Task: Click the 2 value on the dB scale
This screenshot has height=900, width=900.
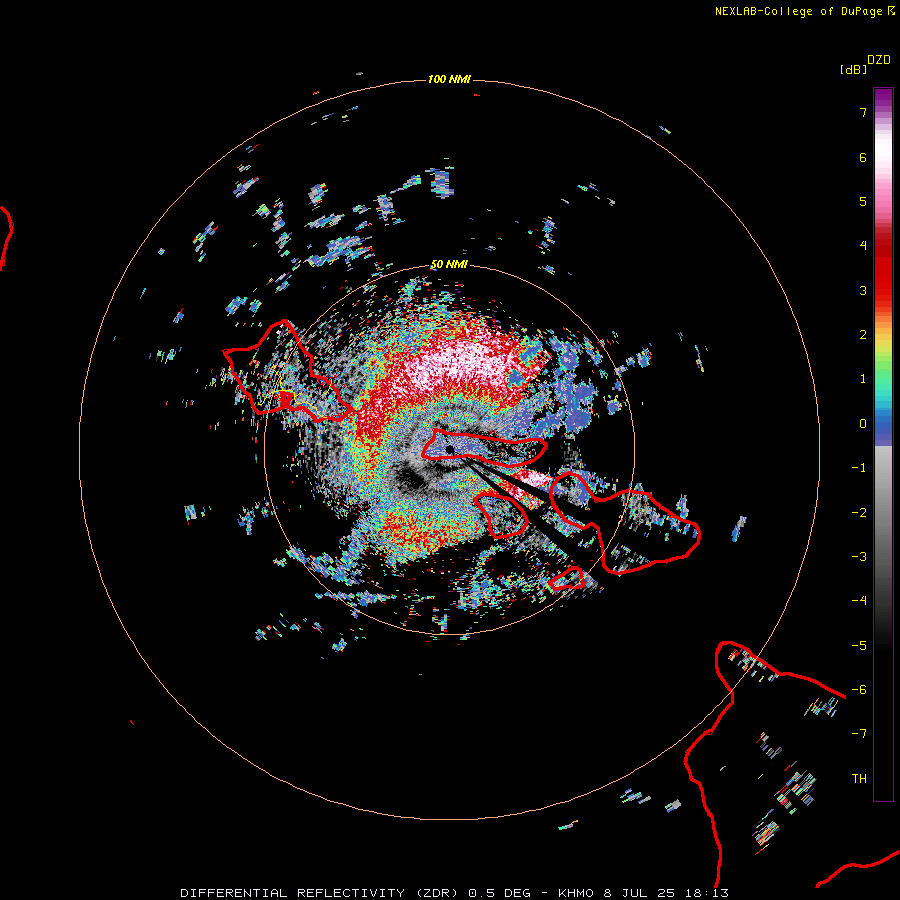Action: coord(863,335)
